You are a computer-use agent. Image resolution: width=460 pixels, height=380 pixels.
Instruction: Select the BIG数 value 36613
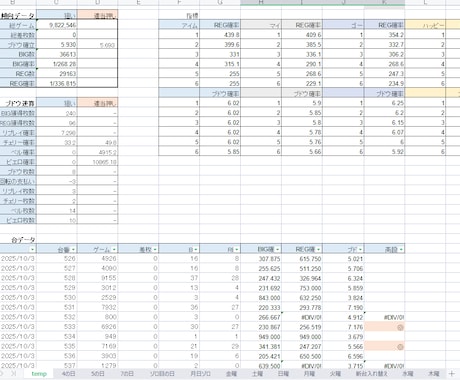[57, 54]
